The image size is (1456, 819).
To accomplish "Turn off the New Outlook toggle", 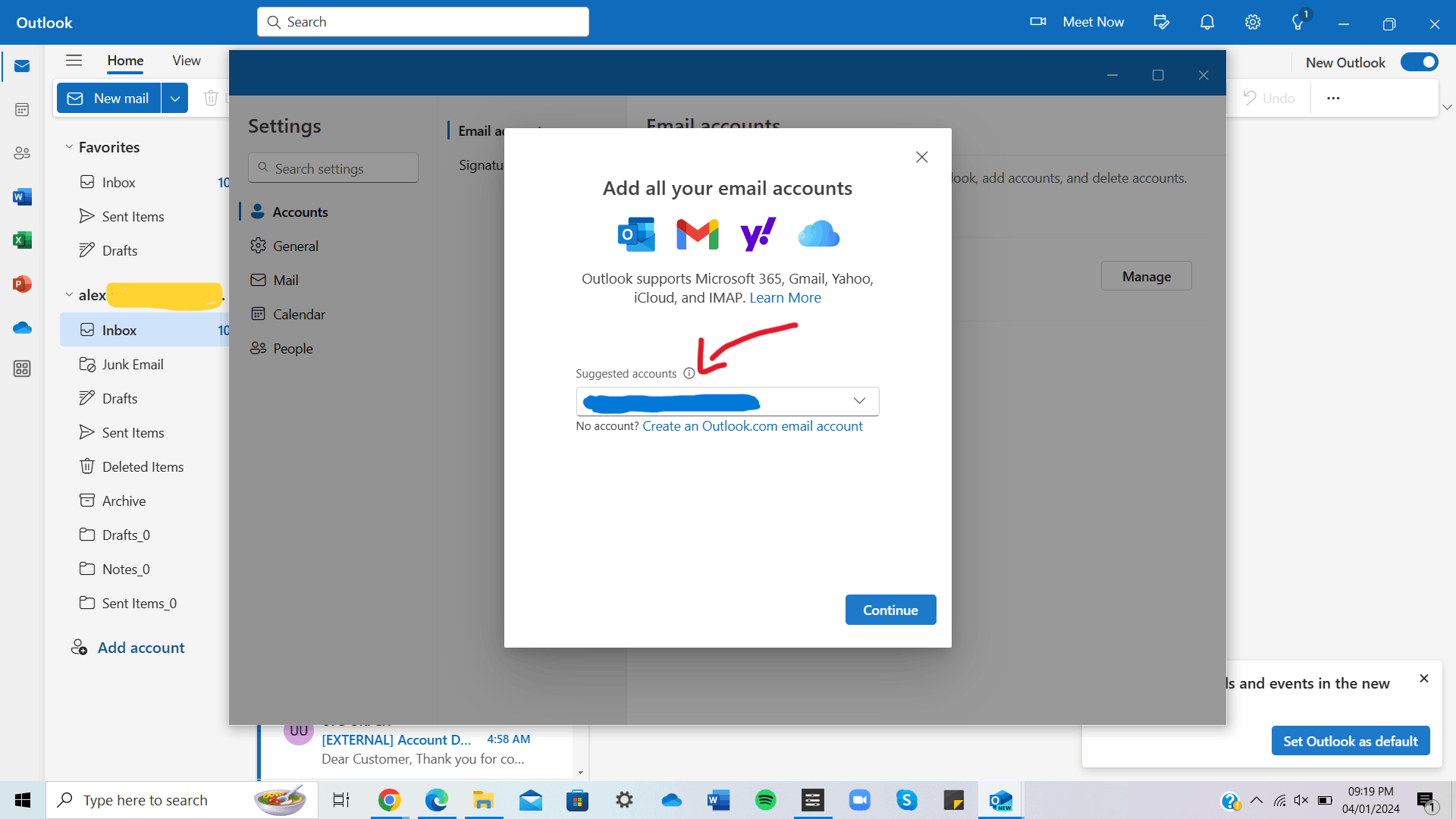I will pyautogui.click(x=1419, y=62).
